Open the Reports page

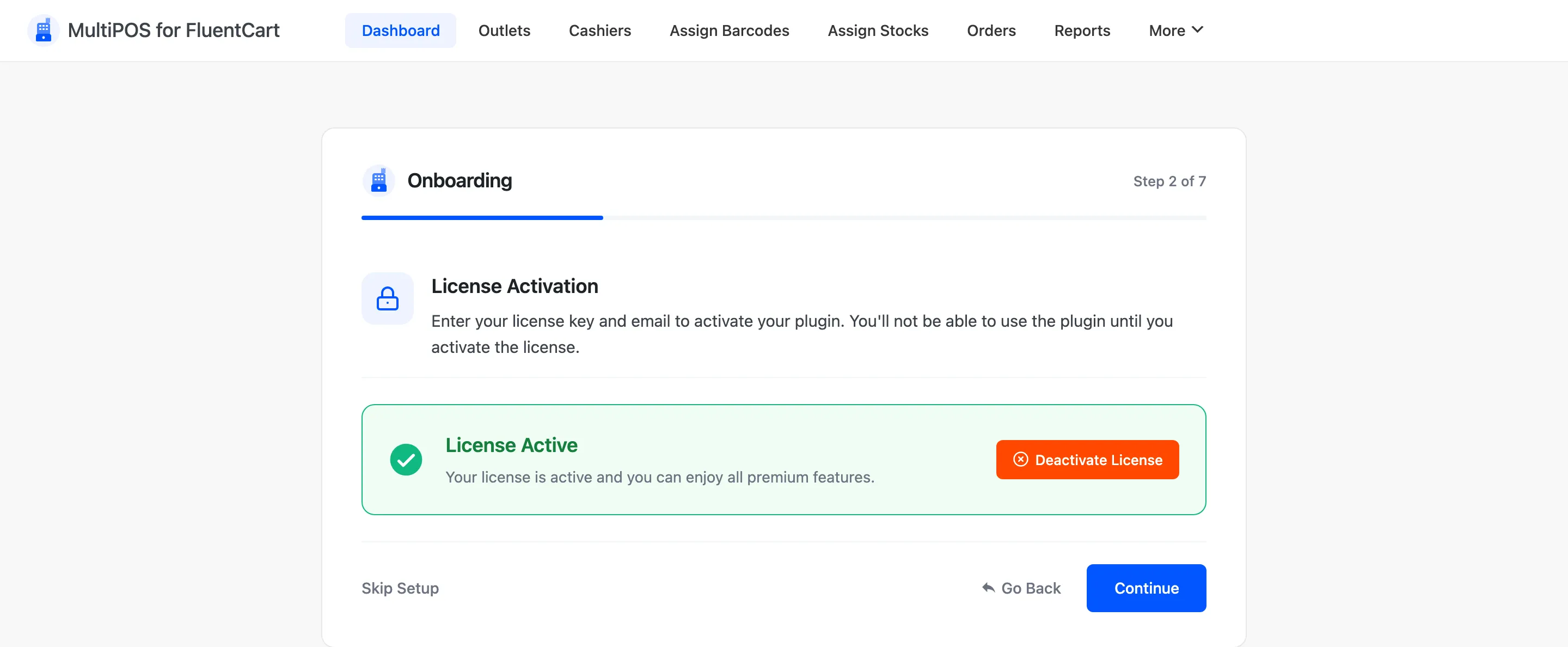[1082, 30]
